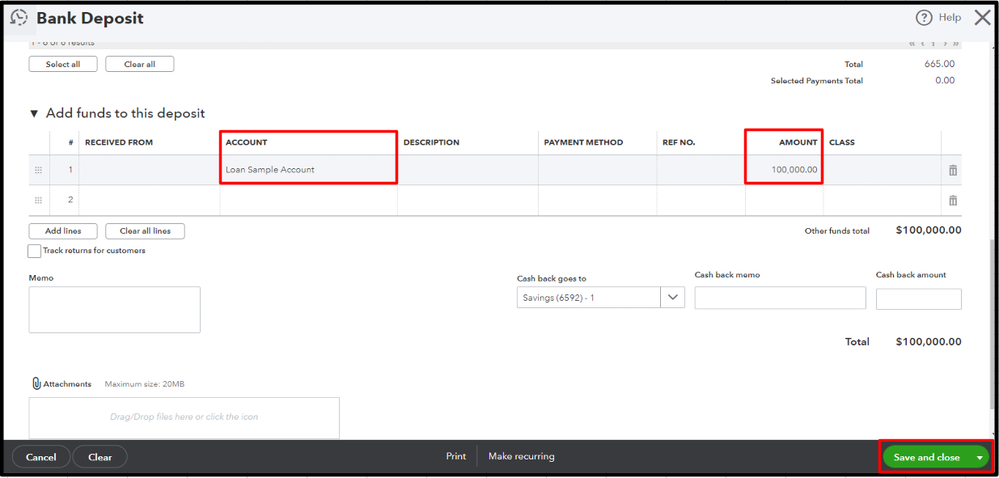Click the CLASS column header
999x478 pixels.
point(842,143)
